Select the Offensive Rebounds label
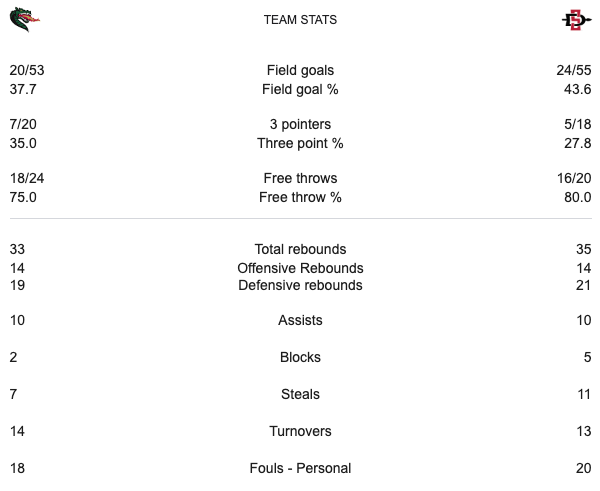Image resolution: width=600 pixels, height=491 pixels. click(x=300, y=268)
